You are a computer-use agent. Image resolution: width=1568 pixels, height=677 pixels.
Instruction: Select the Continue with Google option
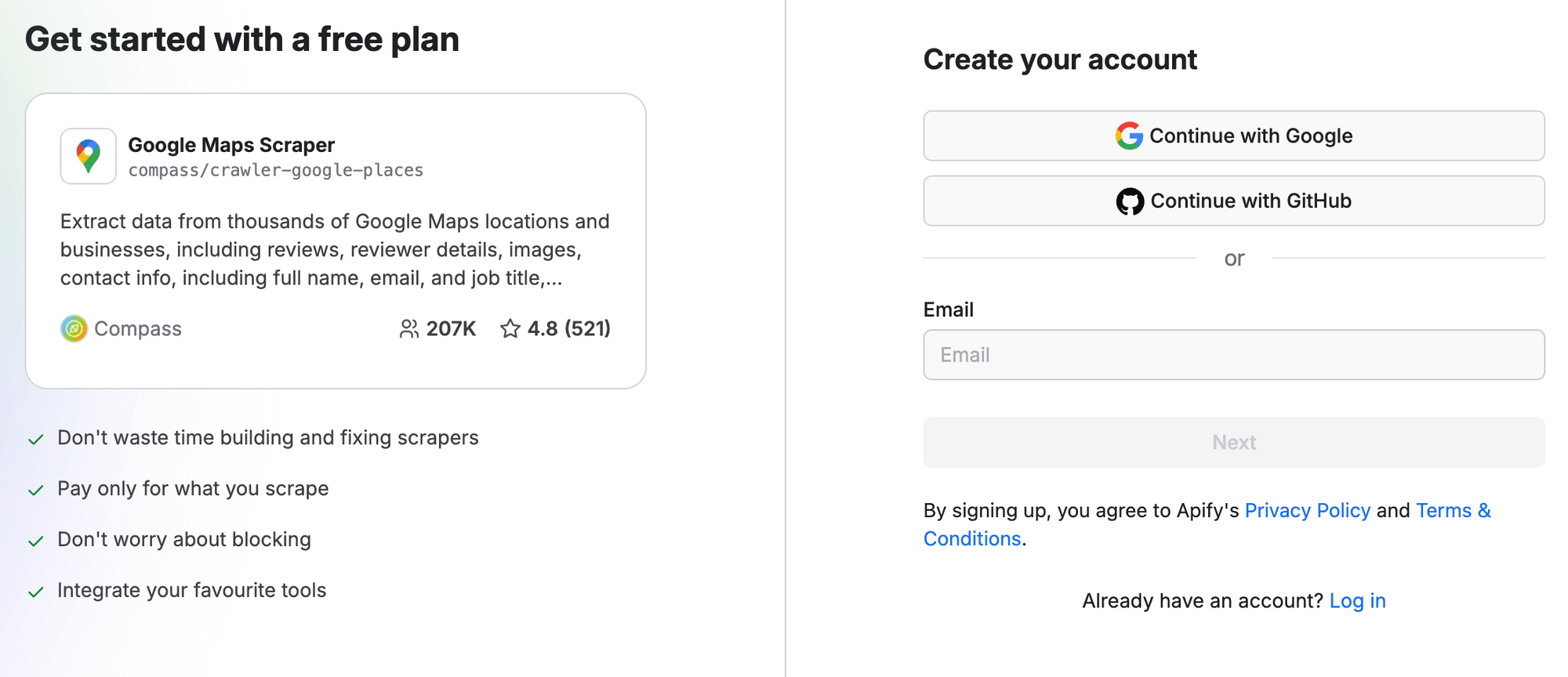[1235, 135]
